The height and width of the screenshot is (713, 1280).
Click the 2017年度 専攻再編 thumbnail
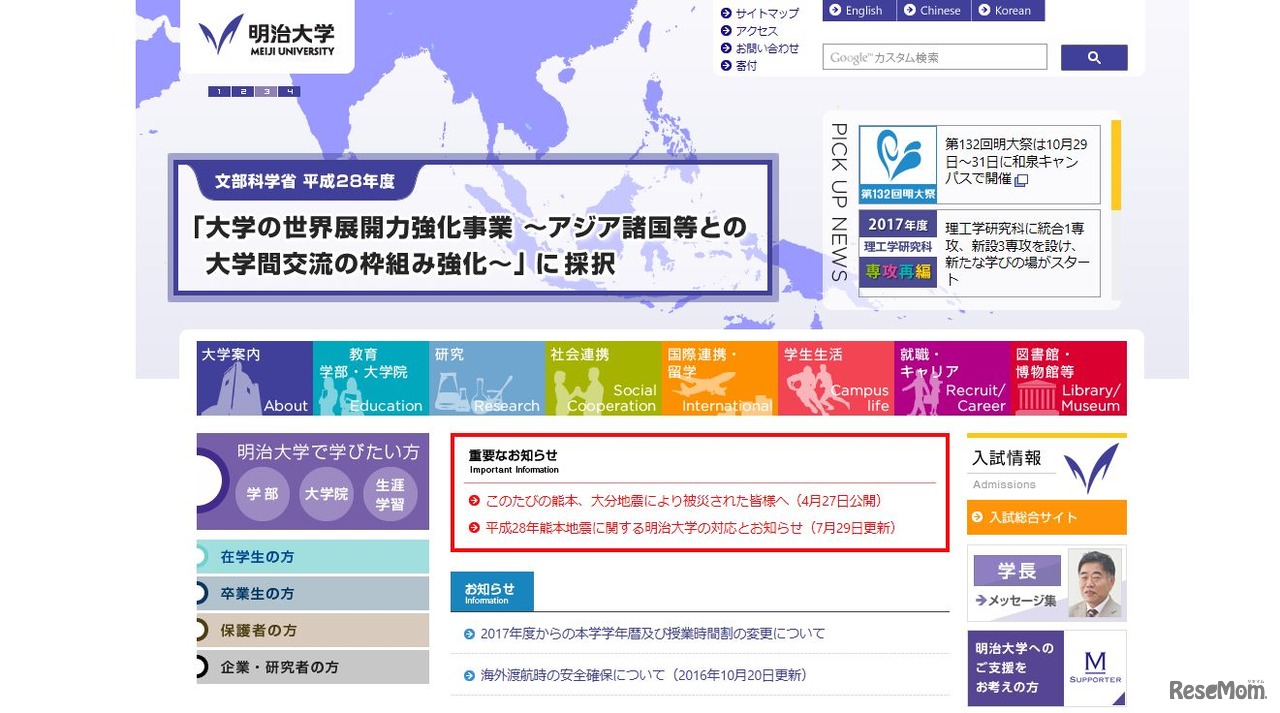(898, 250)
